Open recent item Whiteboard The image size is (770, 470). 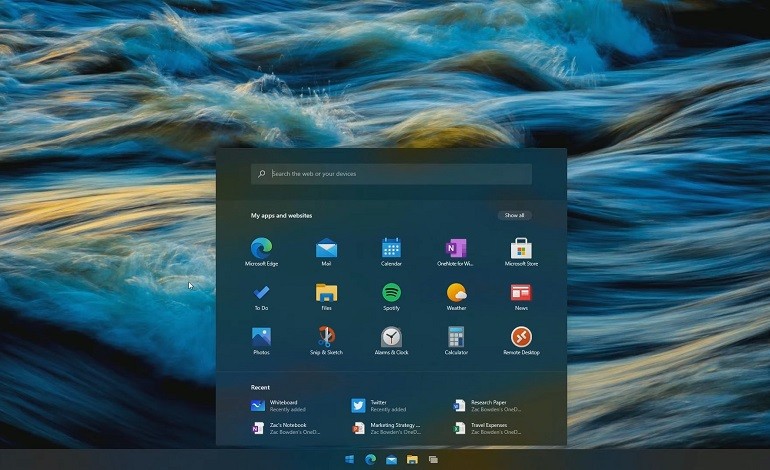click(x=278, y=406)
